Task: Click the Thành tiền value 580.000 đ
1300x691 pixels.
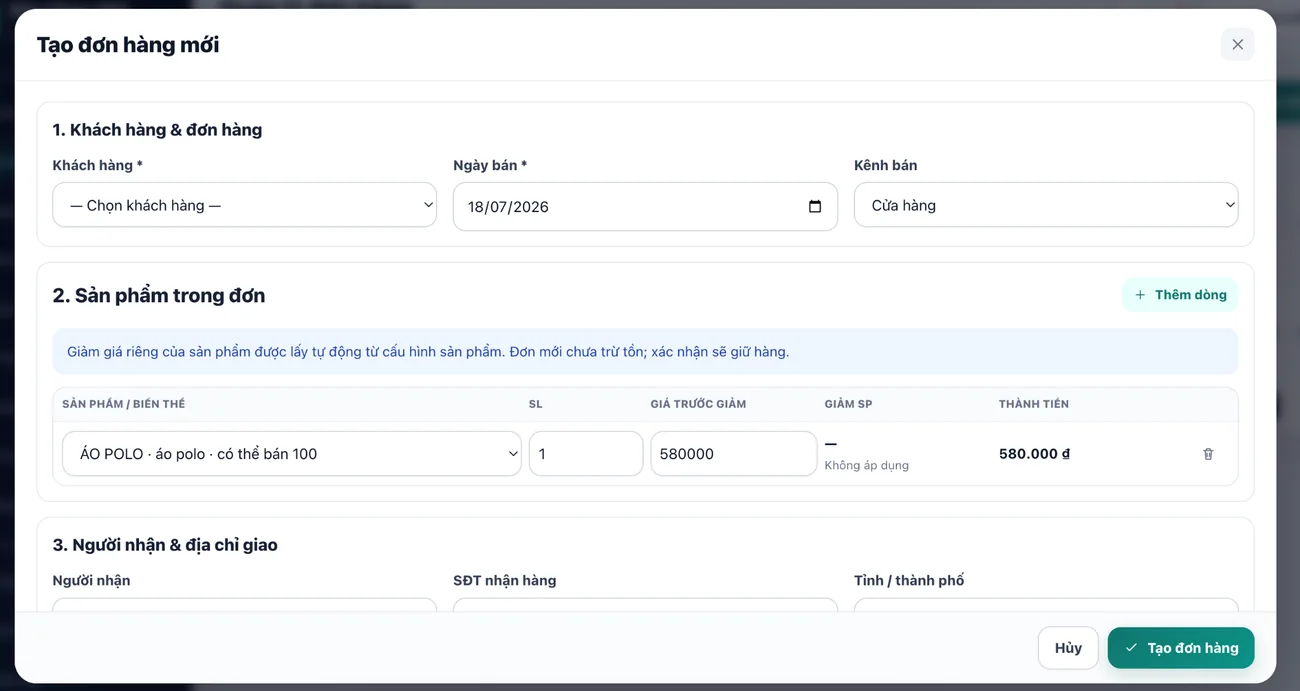Action: [x=1034, y=454]
